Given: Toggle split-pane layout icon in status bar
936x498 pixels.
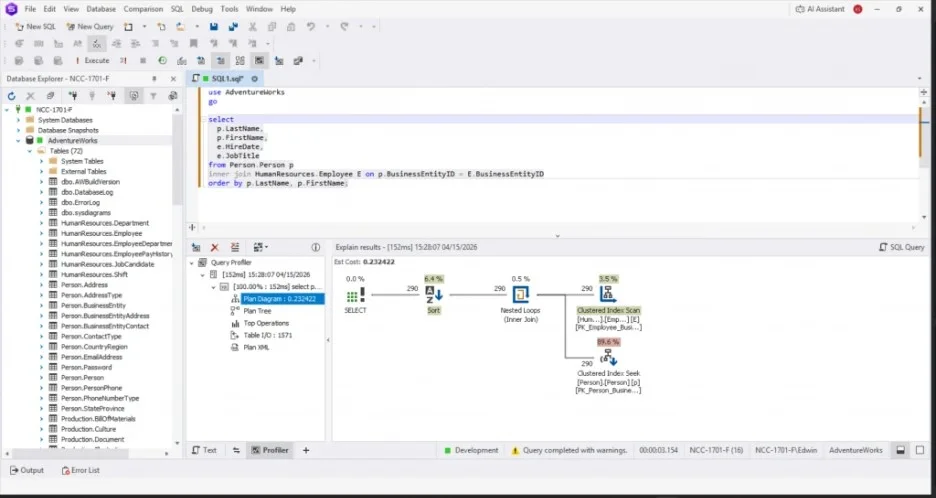Looking at the screenshot, I should (x=901, y=450).
